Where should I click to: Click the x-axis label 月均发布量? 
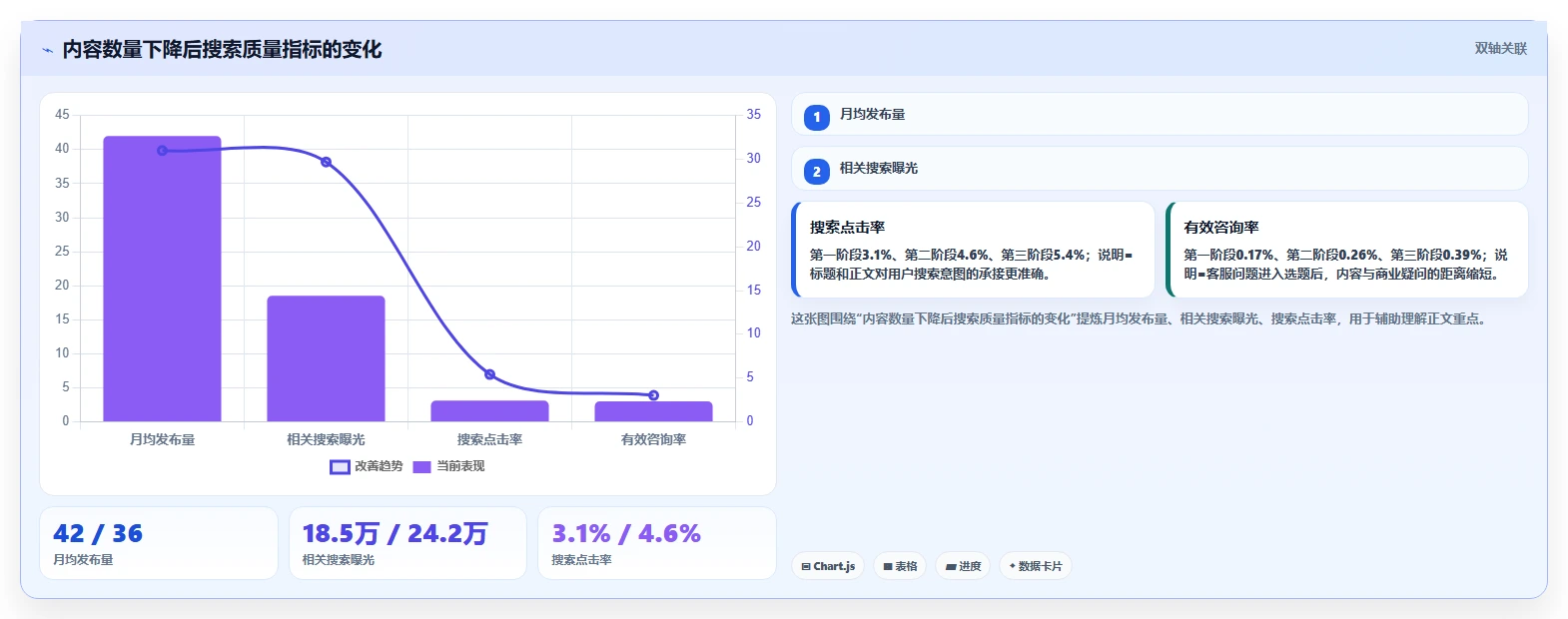point(162,439)
